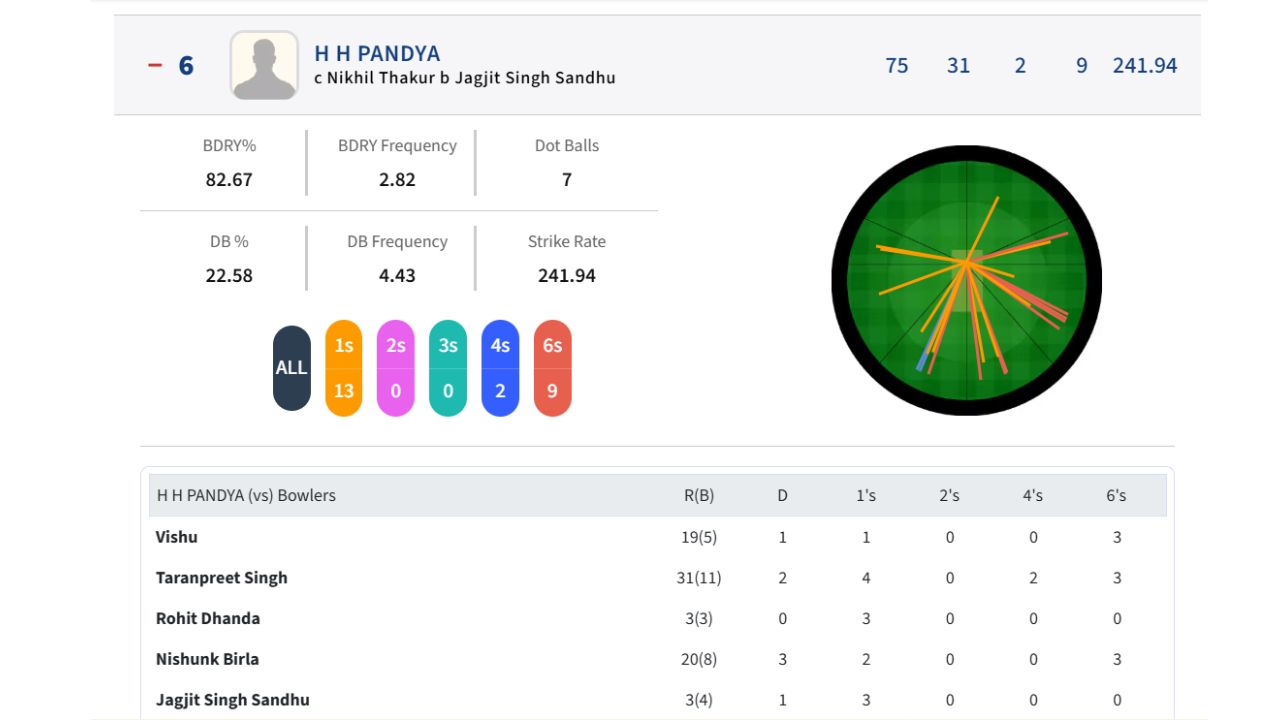Select bowler Taranpreet Singh from the table

coord(221,577)
